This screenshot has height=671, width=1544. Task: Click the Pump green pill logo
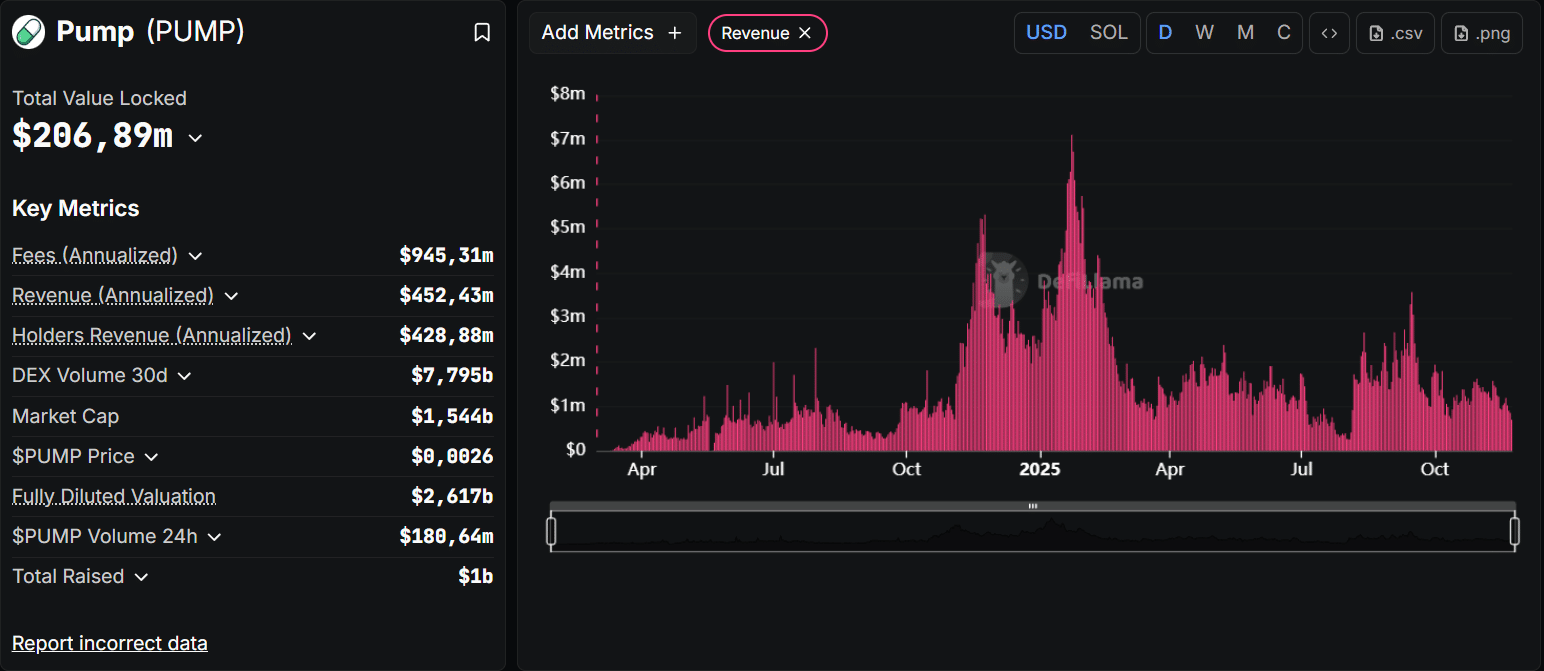coord(28,32)
